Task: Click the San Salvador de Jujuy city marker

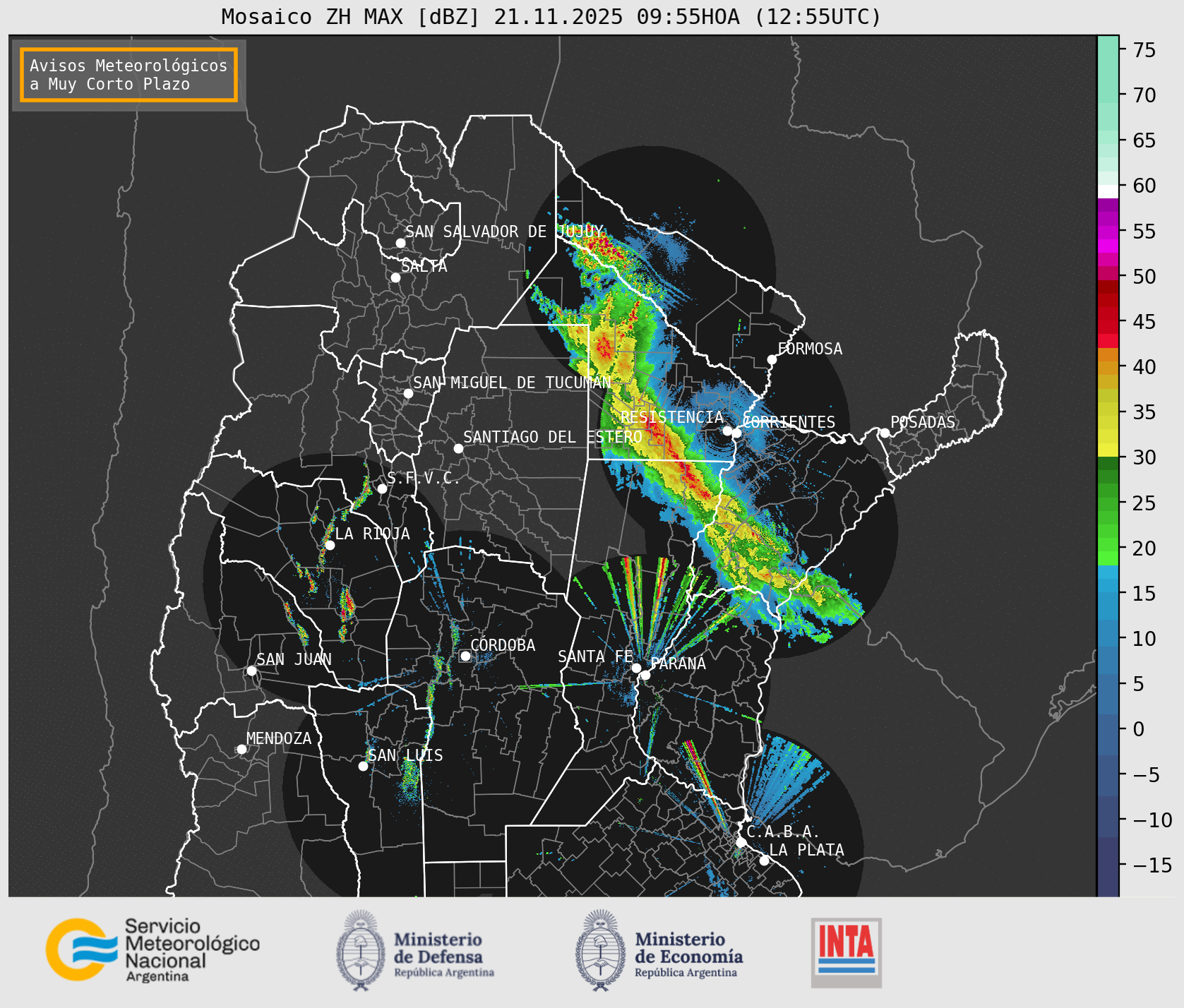Action: tap(400, 243)
